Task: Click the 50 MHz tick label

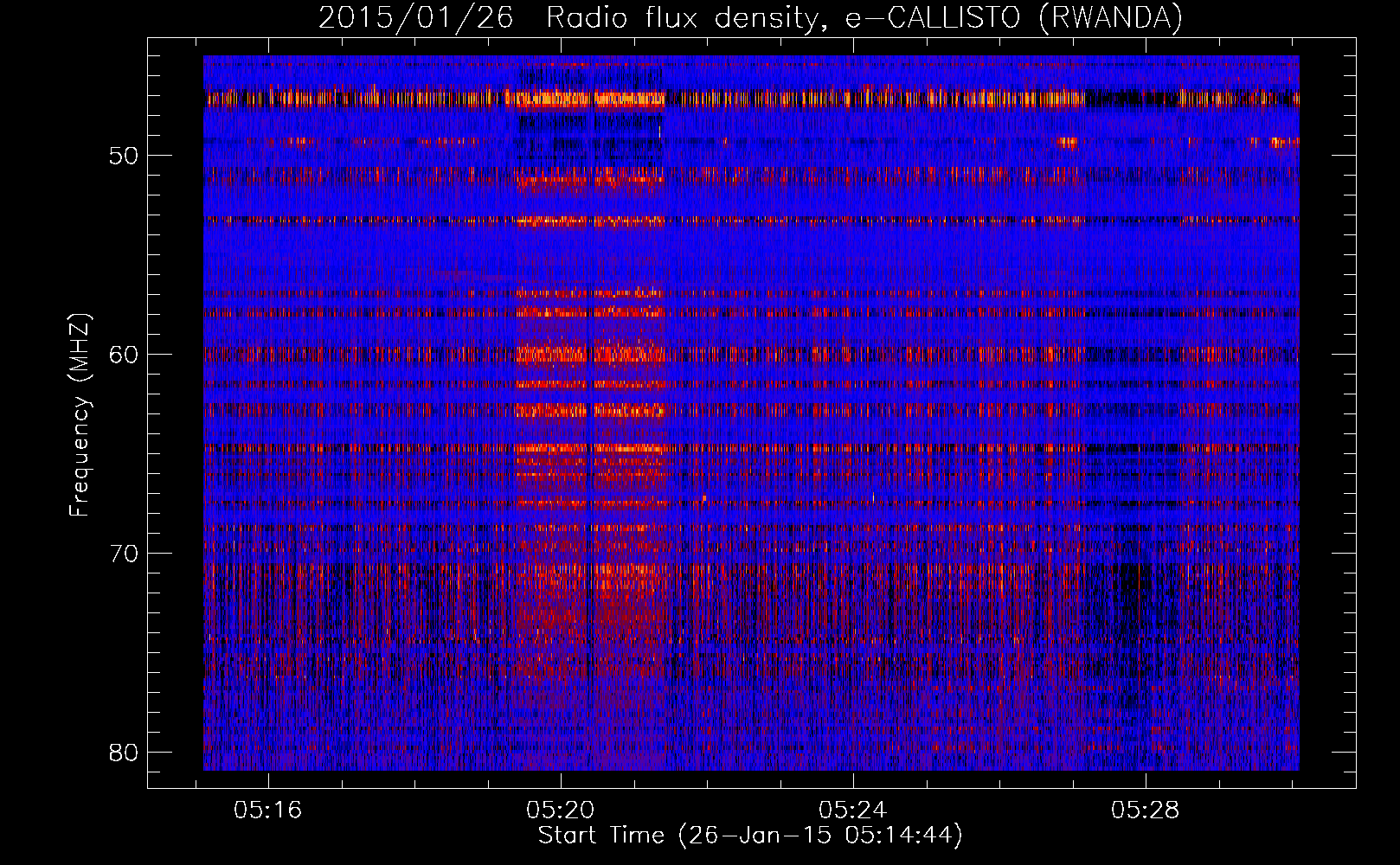Action: (x=124, y=156)
